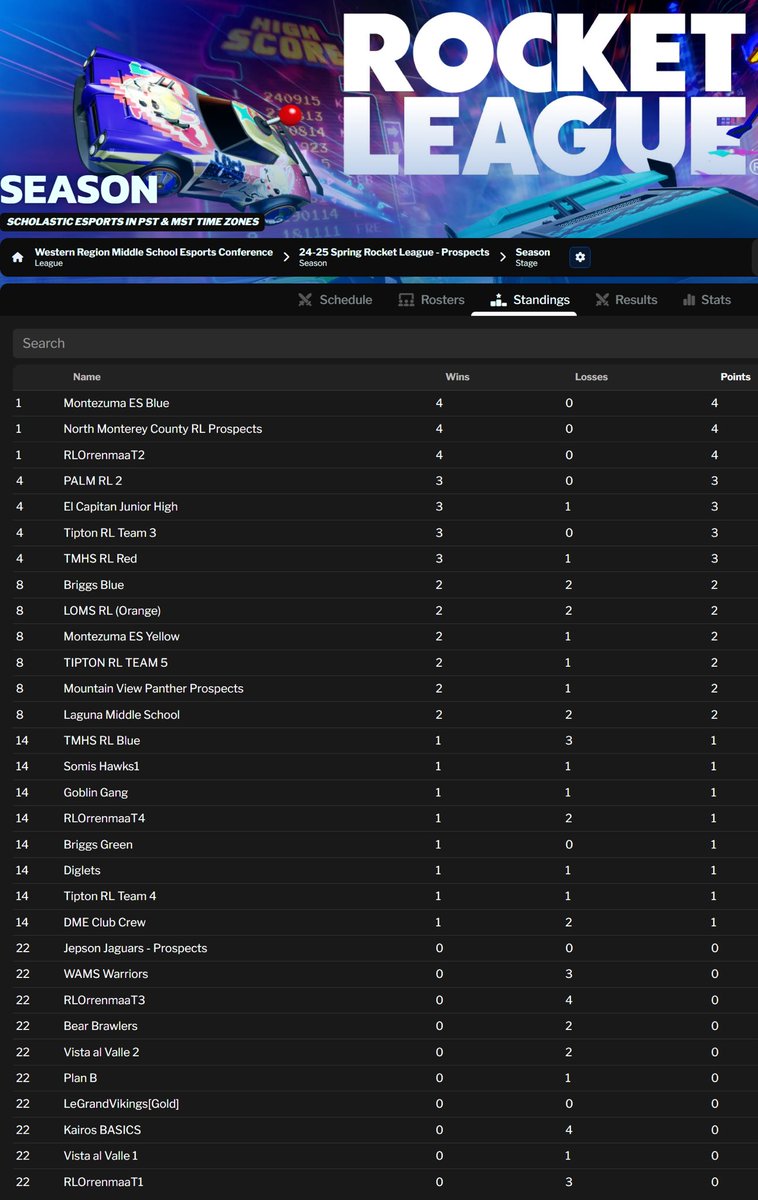Sort by the Name column header
The width and height of the screenshot is (758, 1200).
point(87,377)
